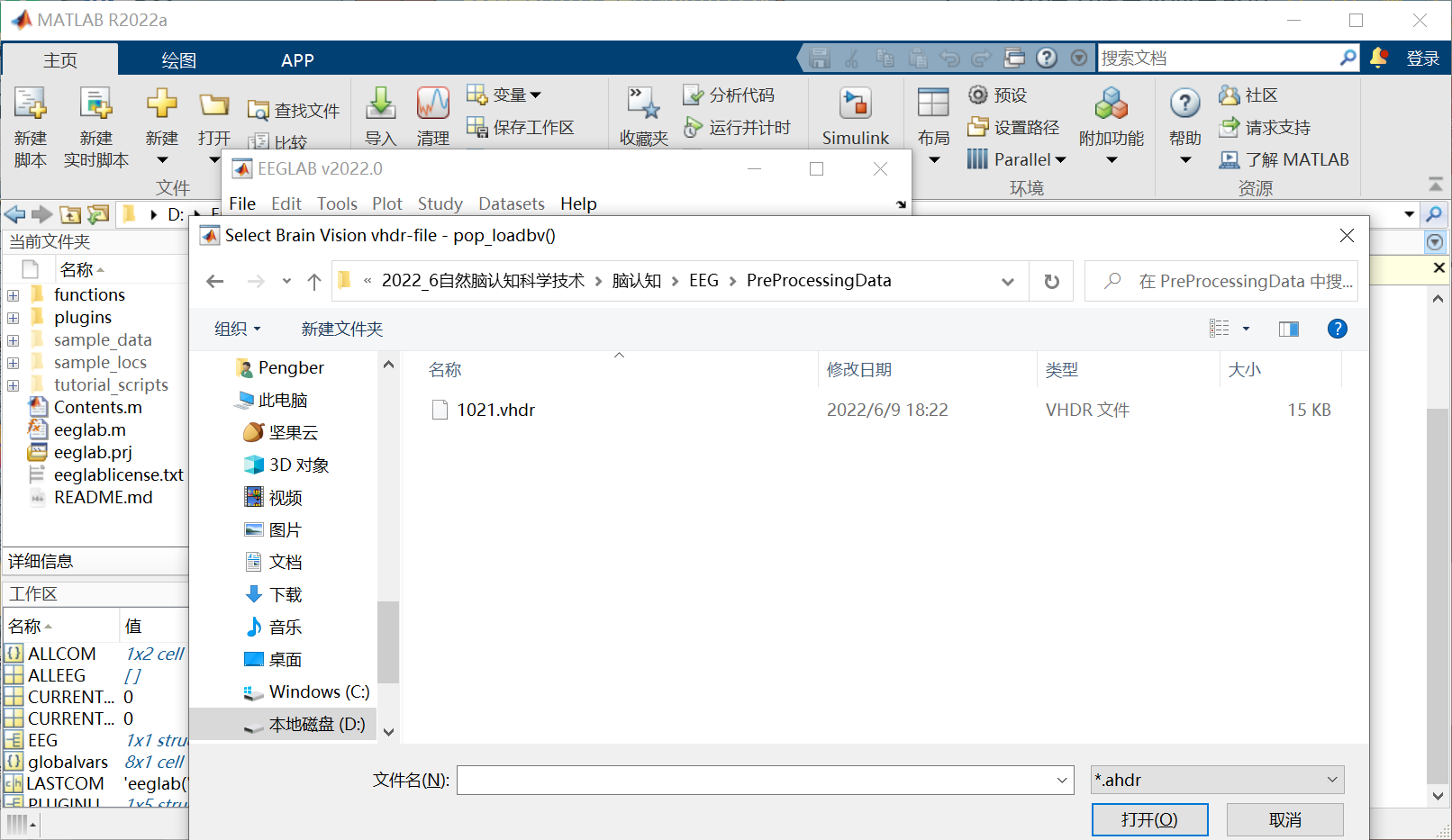This screenshot has height=840, width=1452.
Task: Click the Add-Ons (附加功能) cubes icon
Action: pyautogui.click(x=1112, y=104)
